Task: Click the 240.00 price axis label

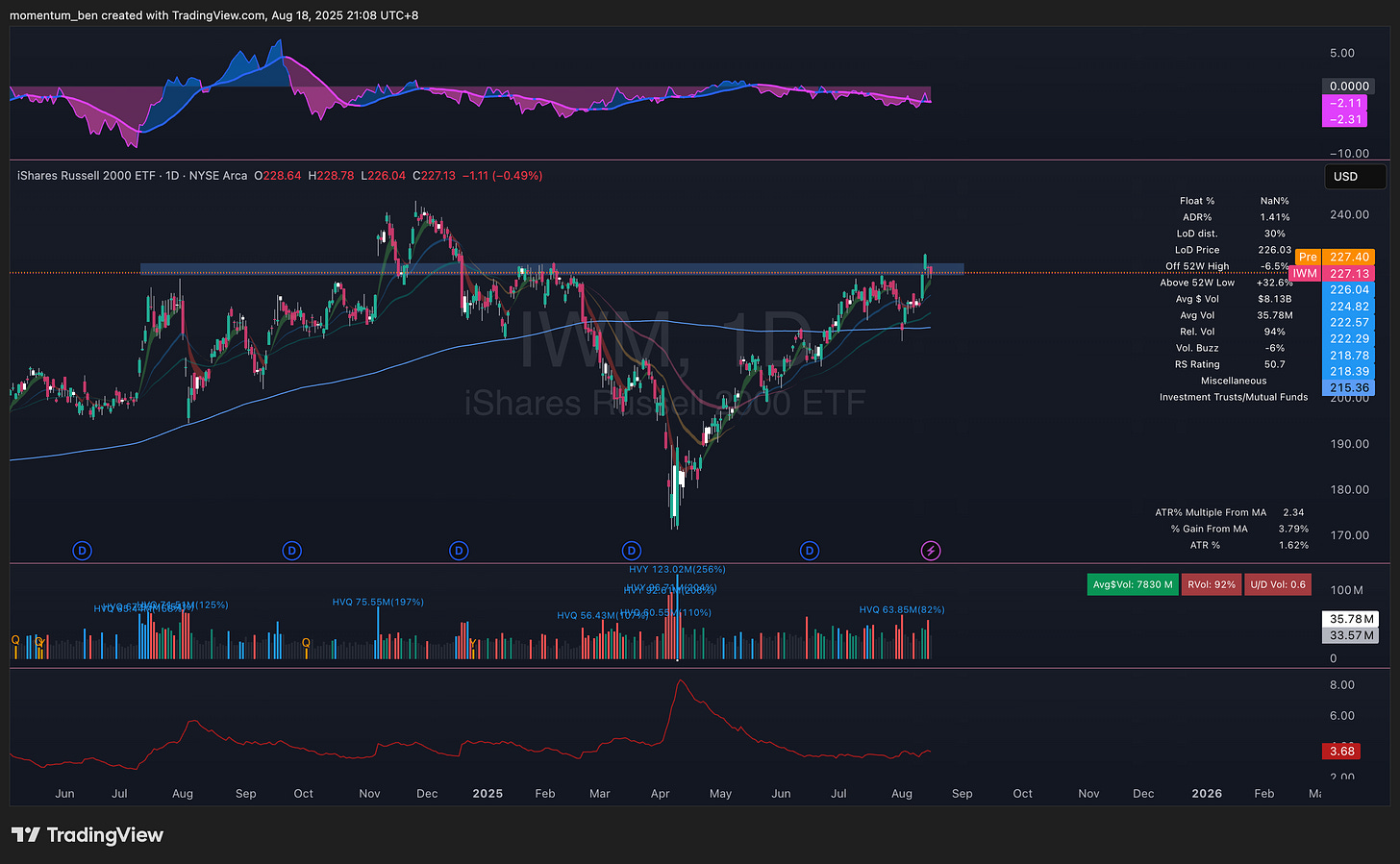Action: 1349,215
